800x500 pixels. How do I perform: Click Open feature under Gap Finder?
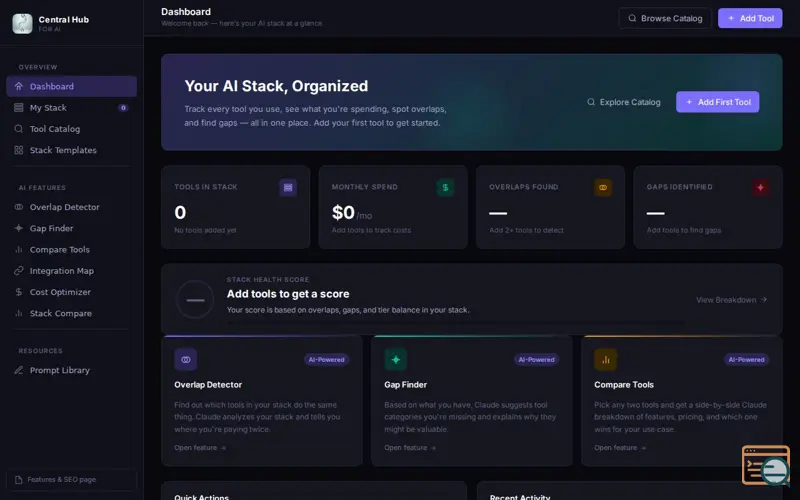point(410,447)
